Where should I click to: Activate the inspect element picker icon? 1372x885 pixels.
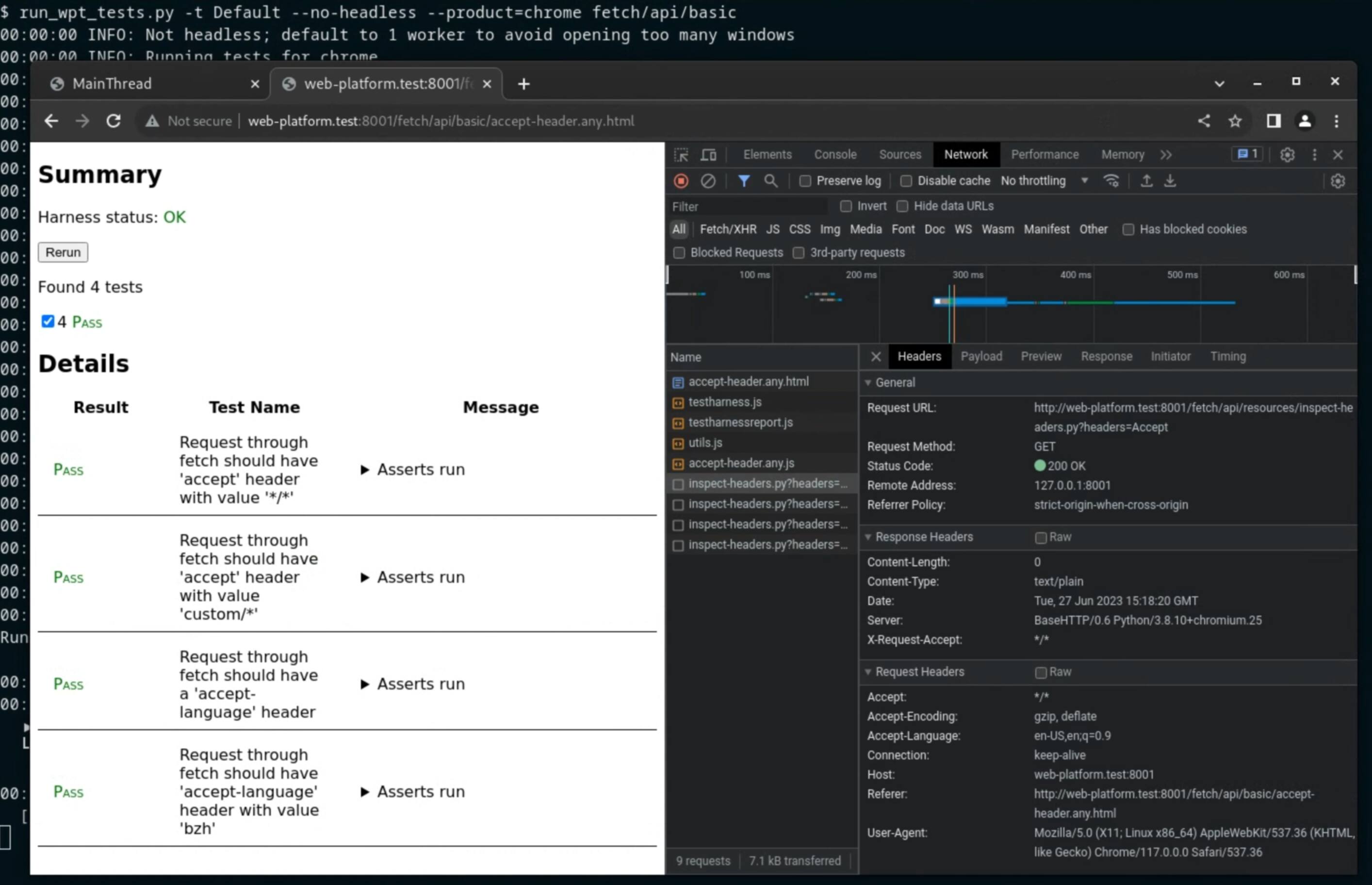(x=681, y=155)
